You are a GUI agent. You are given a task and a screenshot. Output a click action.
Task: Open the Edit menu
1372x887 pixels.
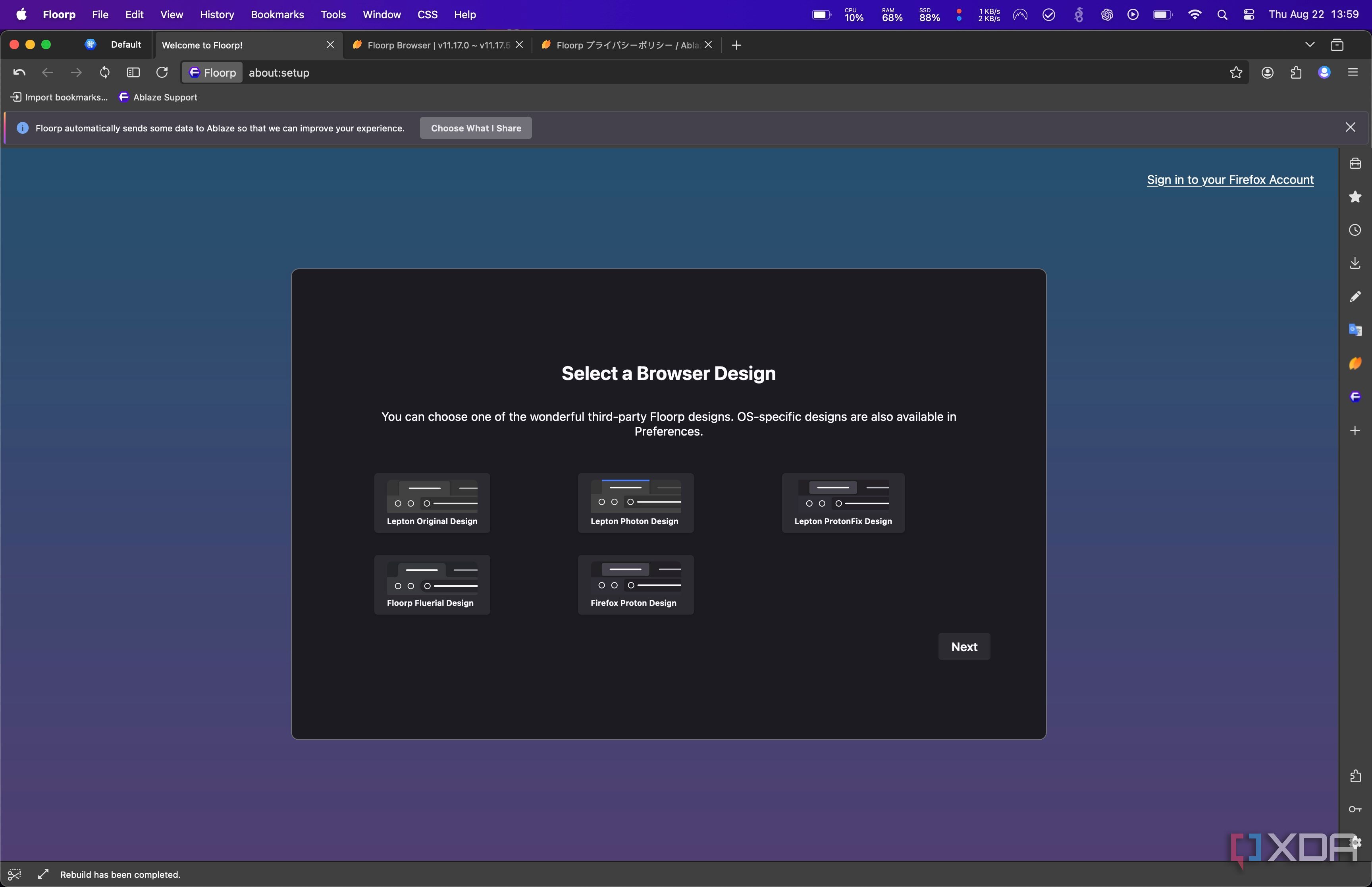(x=134, y=14)
